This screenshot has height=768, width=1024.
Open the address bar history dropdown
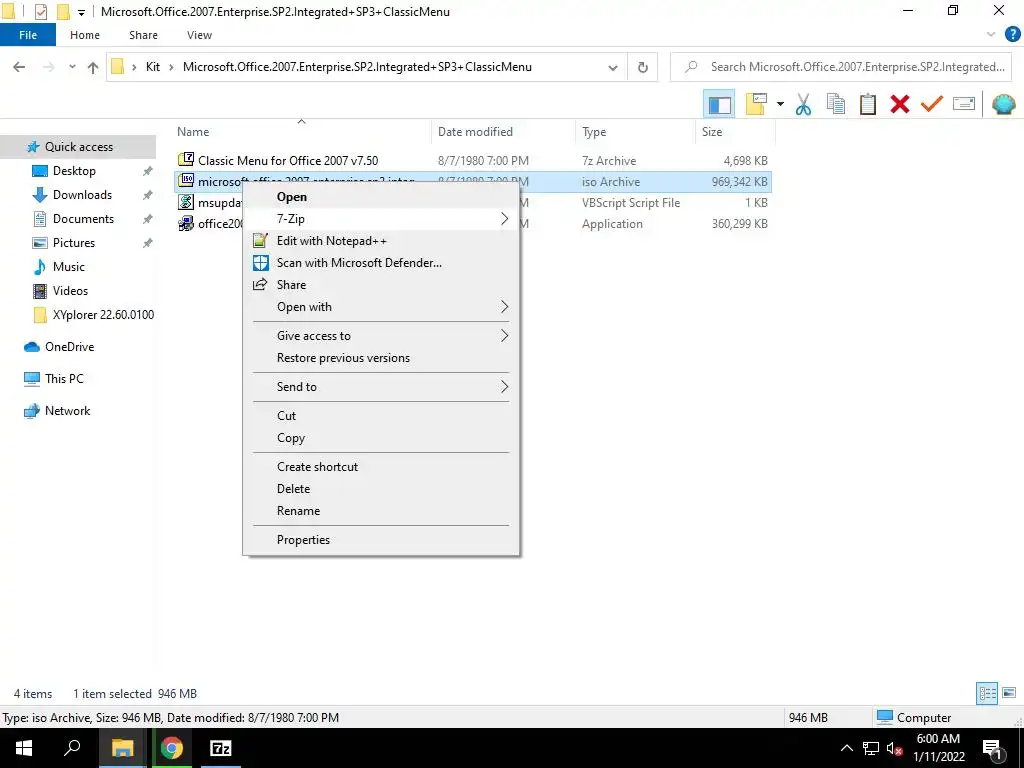[x=613, y=67]
